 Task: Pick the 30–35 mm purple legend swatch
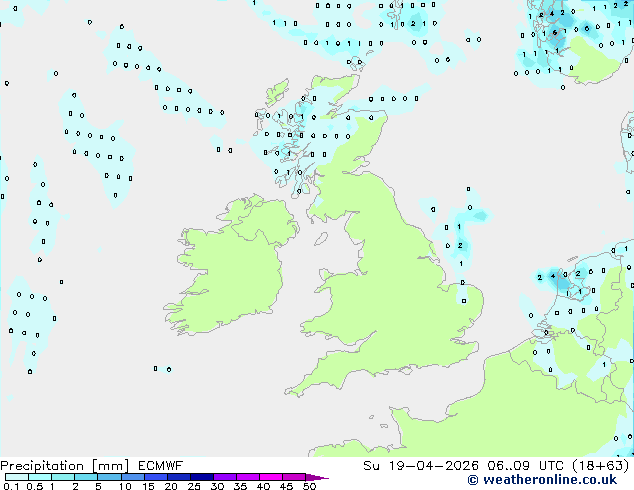pos(225,477)
